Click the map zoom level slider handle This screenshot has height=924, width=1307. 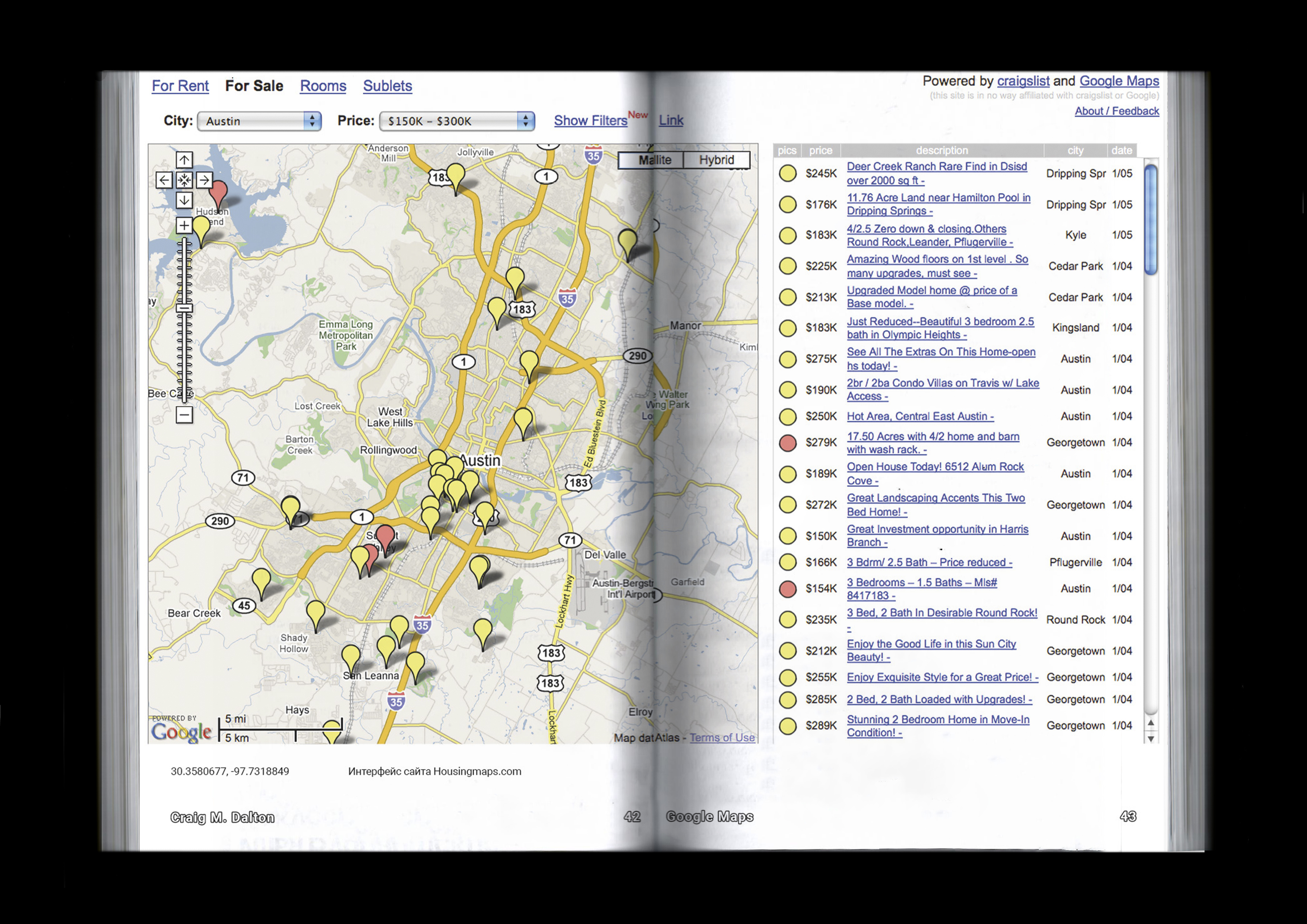click(x=184, y=308)
